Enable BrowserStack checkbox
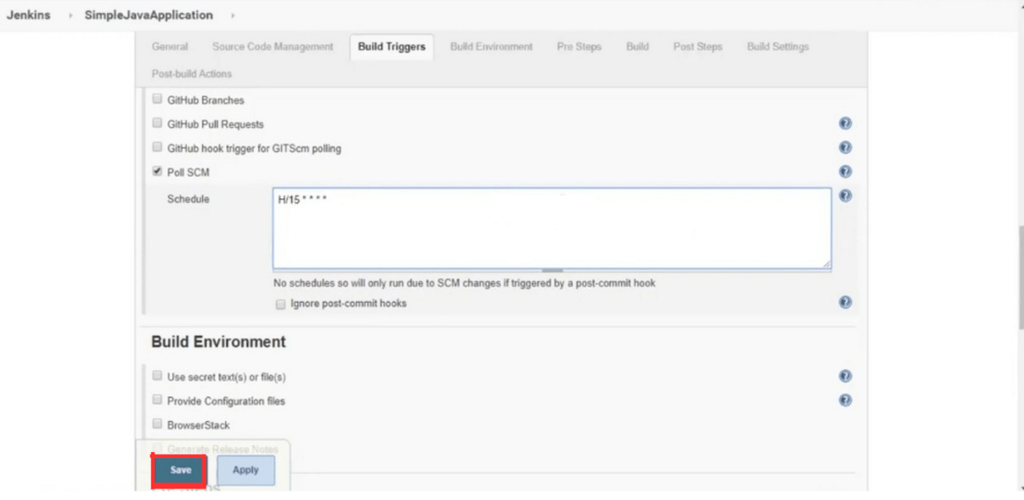Image resolution: width=1024 pixels, height=500 pixels. pos(157,424)
